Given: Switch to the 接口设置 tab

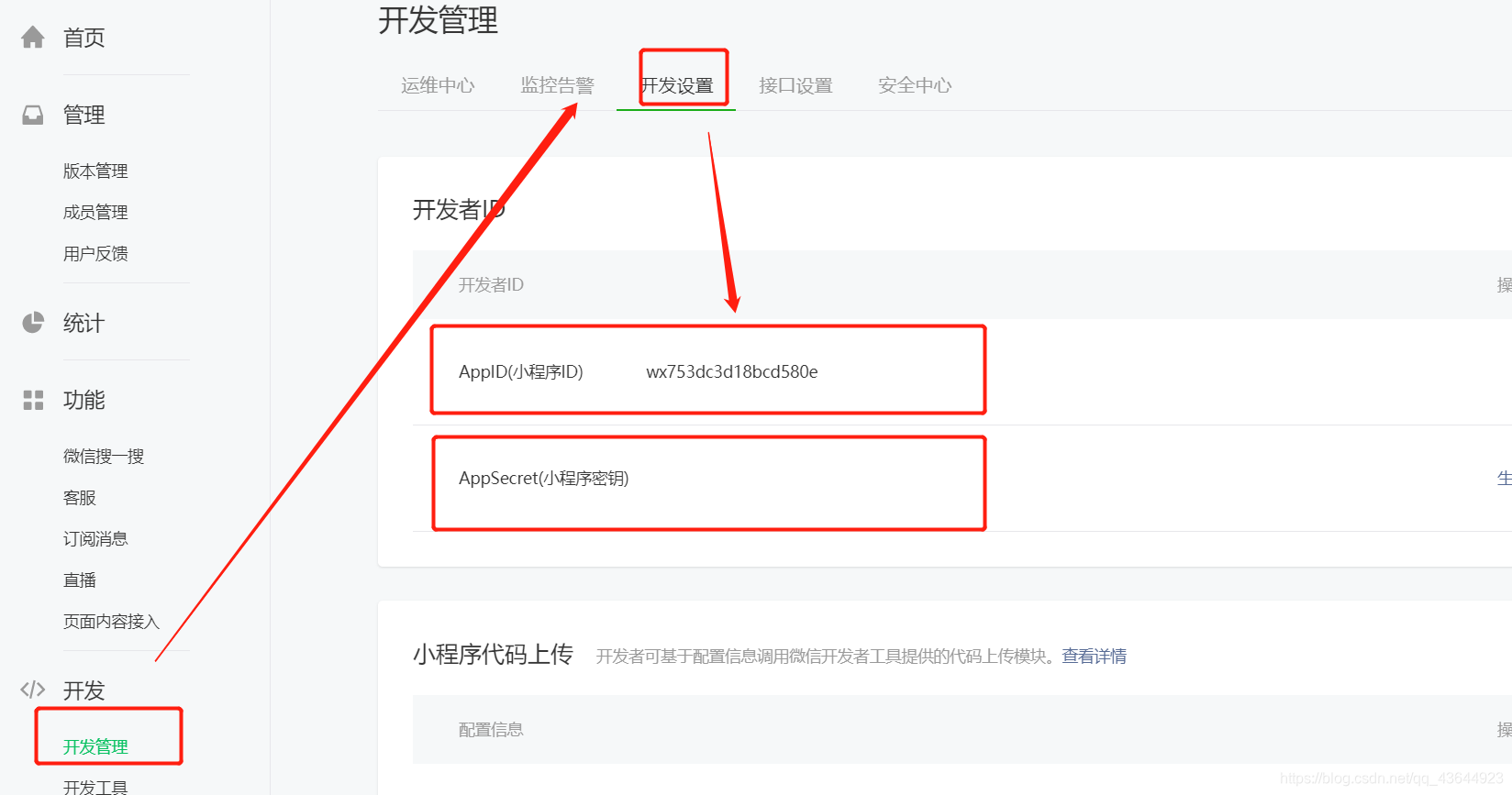Looking at the screenshot, I should 795,85.
